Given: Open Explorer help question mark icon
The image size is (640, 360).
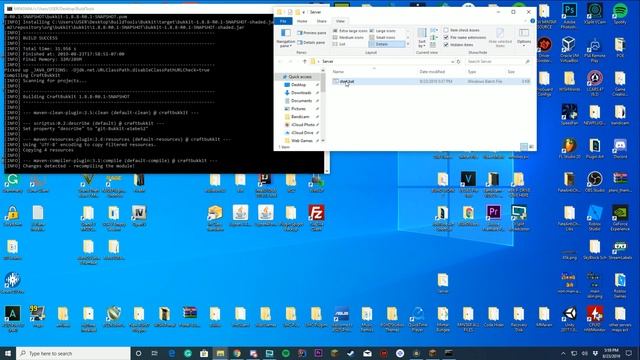Looking at the screenshot, I should (x=532, y=21).
